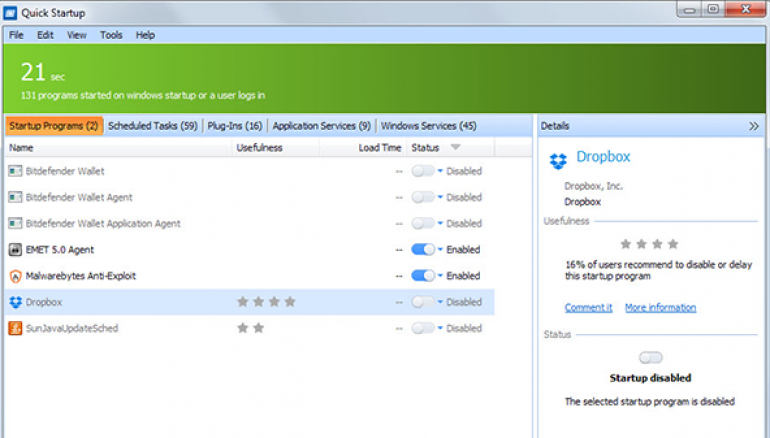Enable the SunJavaUpdateSched startup toggle
Screen dimensions: 770x438
(423, 328)
